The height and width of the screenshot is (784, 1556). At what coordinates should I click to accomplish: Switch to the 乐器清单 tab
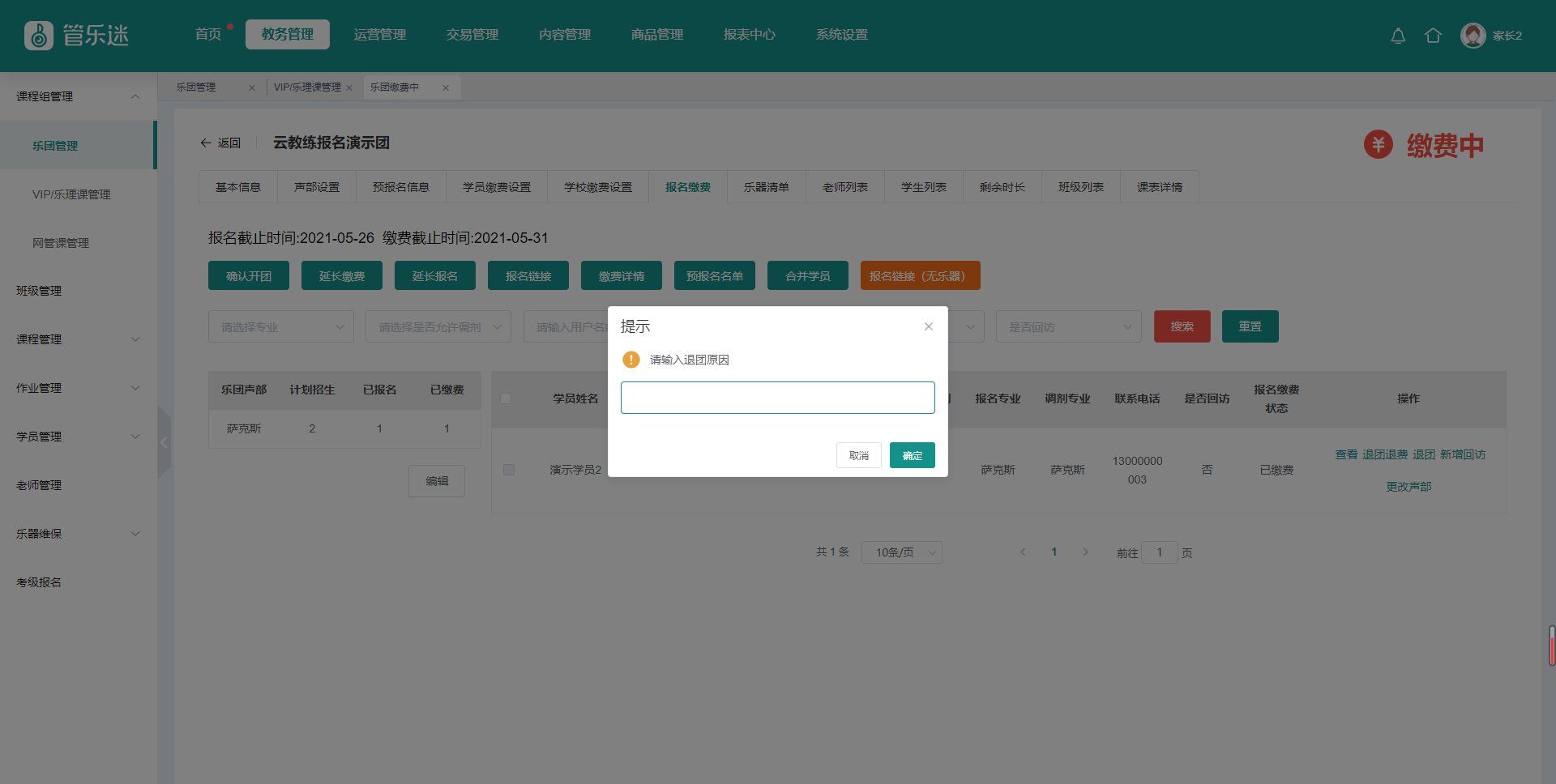coord(766,187)
